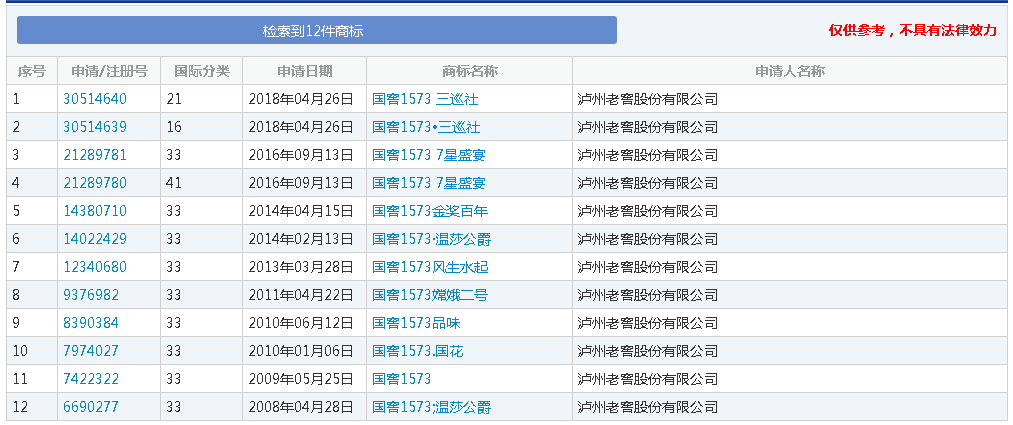Open registration number 7974027 link
The image size is (1013, 425).
(91, 351)
